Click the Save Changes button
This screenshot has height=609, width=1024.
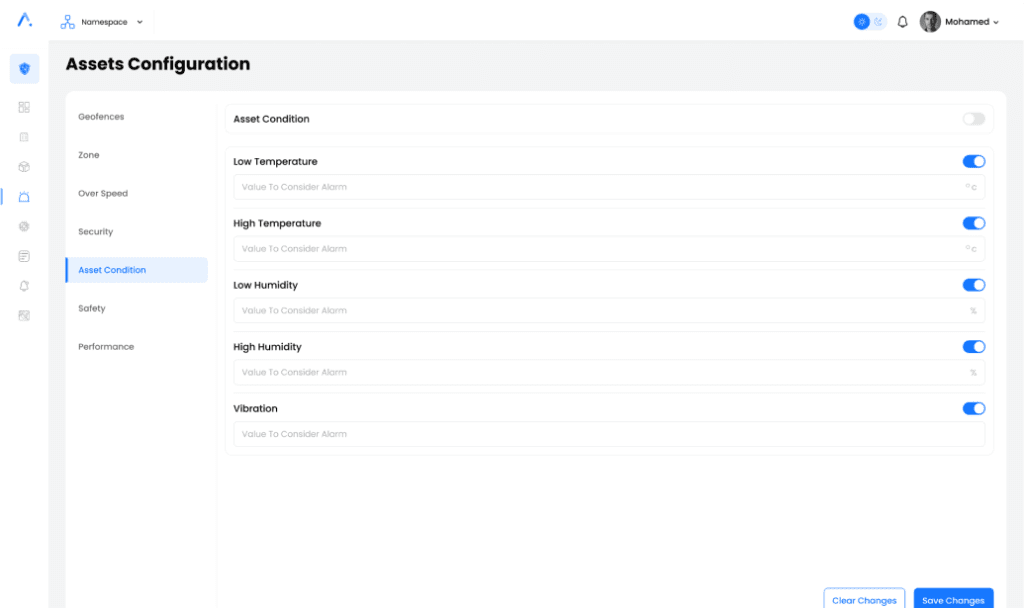[953, 600]
